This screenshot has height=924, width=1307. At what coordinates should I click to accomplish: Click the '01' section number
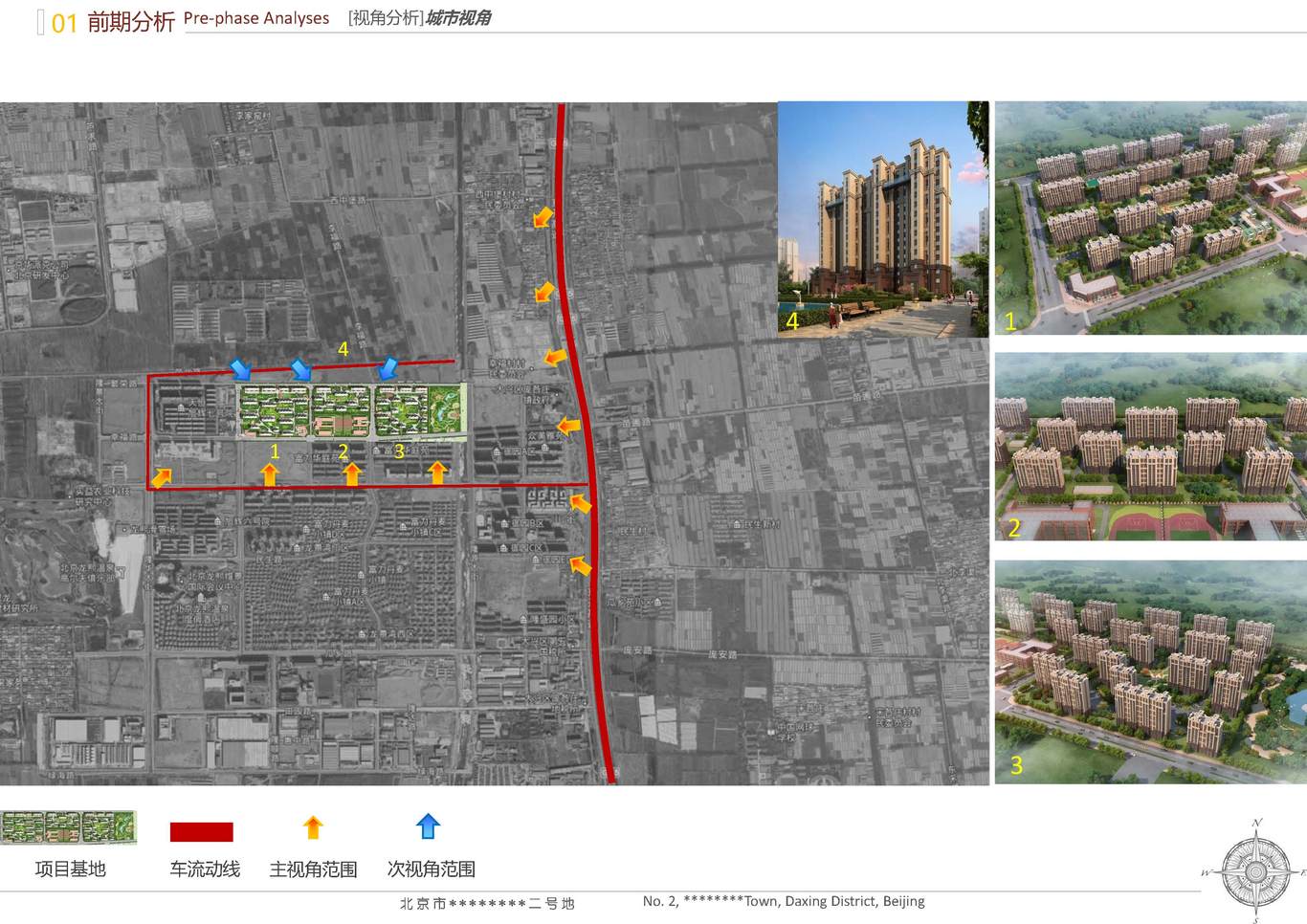coord(64,24)
